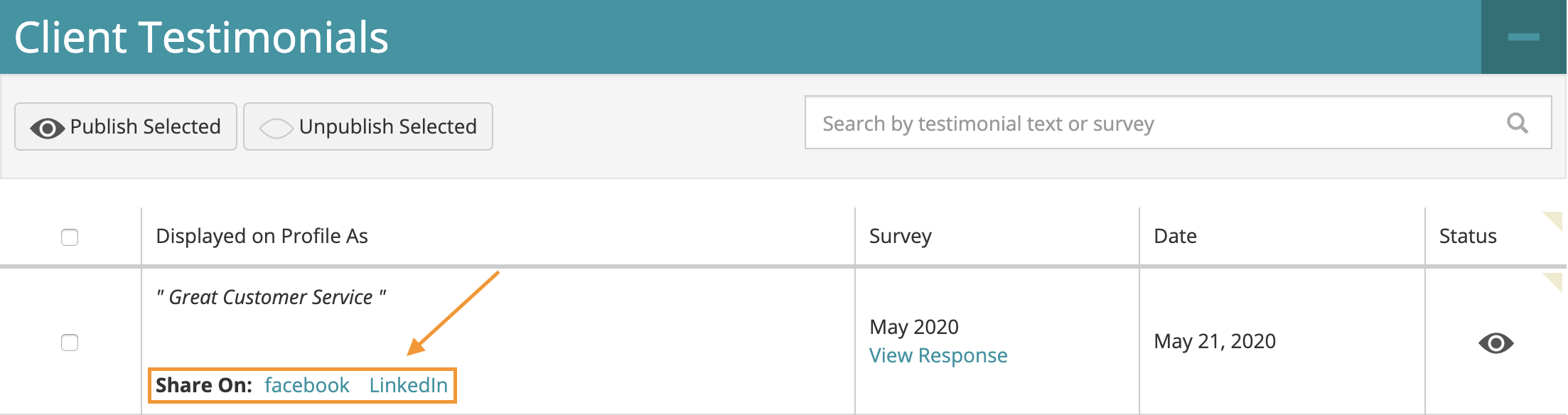Open View Response link

point(938,355)
